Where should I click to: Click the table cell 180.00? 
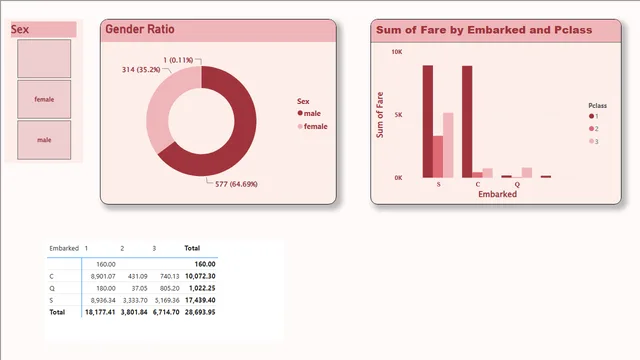click(x=106, y=288)
